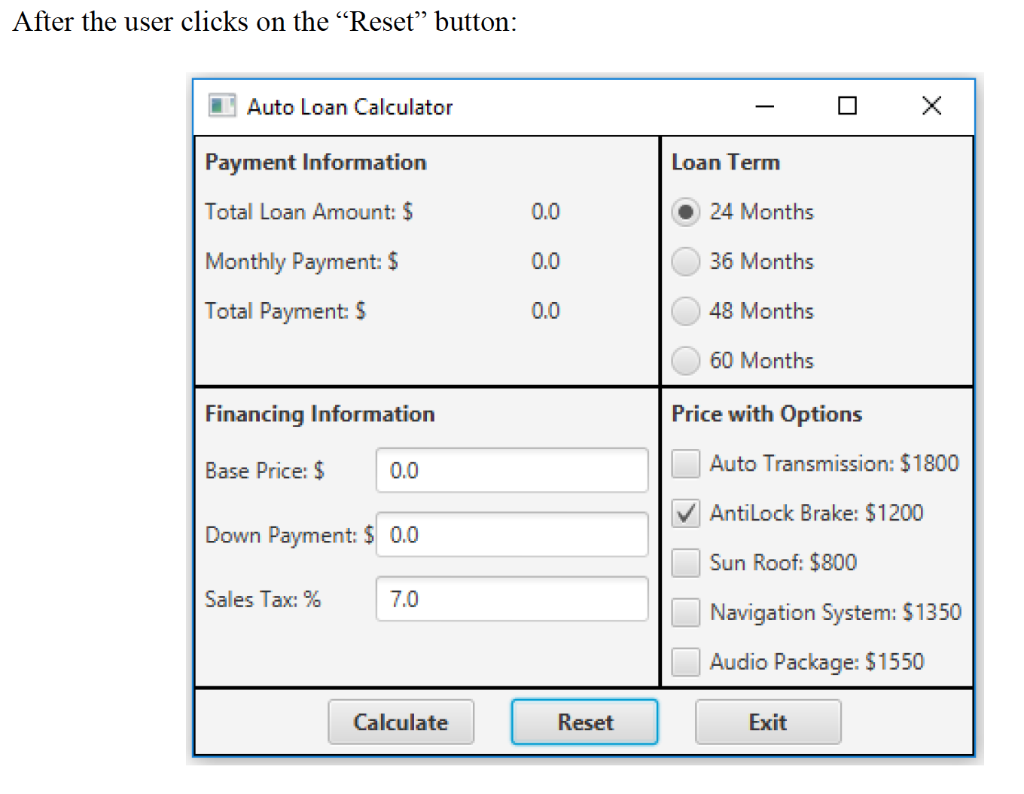
Task: Select the 48 Months loan term
Action: pyautogui.click(x=686, y=311)
